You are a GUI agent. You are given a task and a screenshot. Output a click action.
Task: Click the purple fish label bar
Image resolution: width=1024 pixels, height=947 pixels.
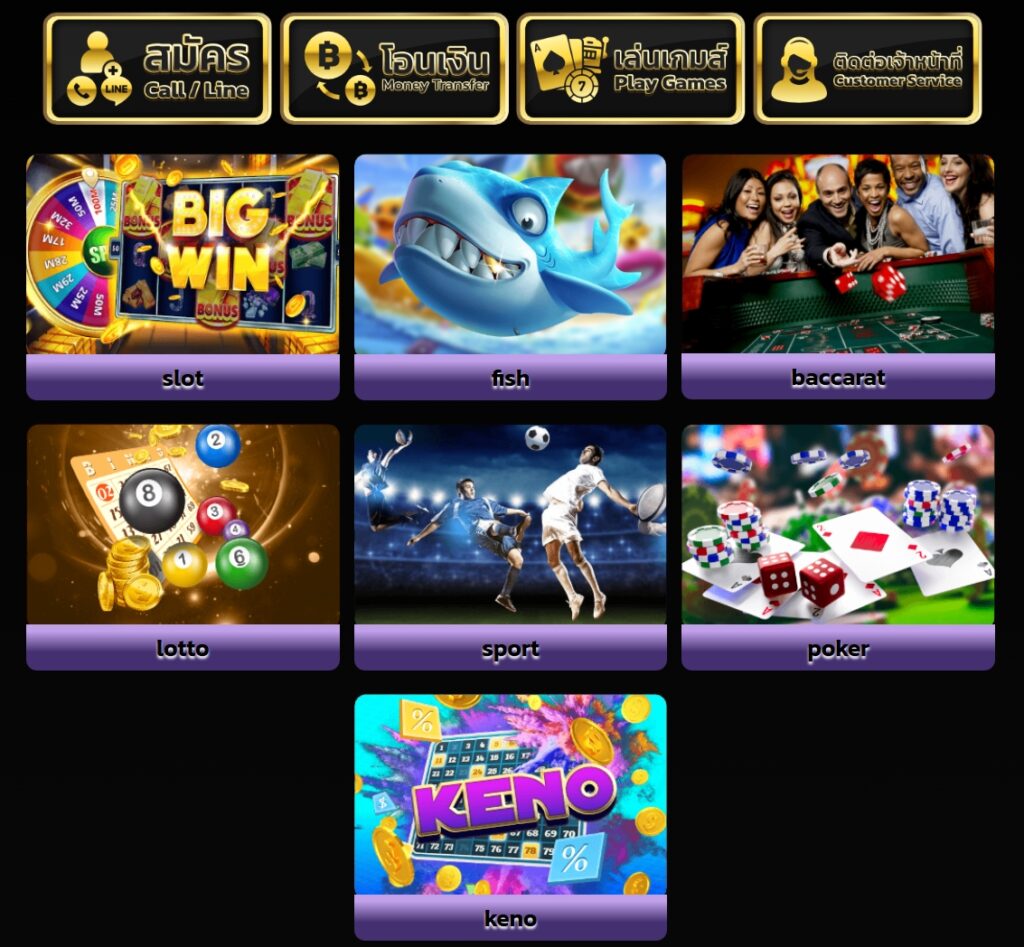pos(510,377)
